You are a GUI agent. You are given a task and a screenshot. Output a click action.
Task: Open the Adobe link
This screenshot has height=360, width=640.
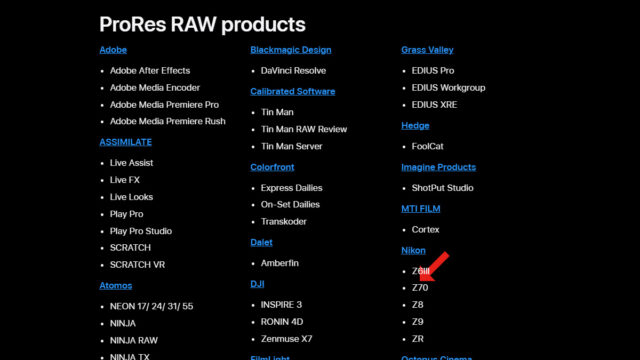click(x=113, y=50)
